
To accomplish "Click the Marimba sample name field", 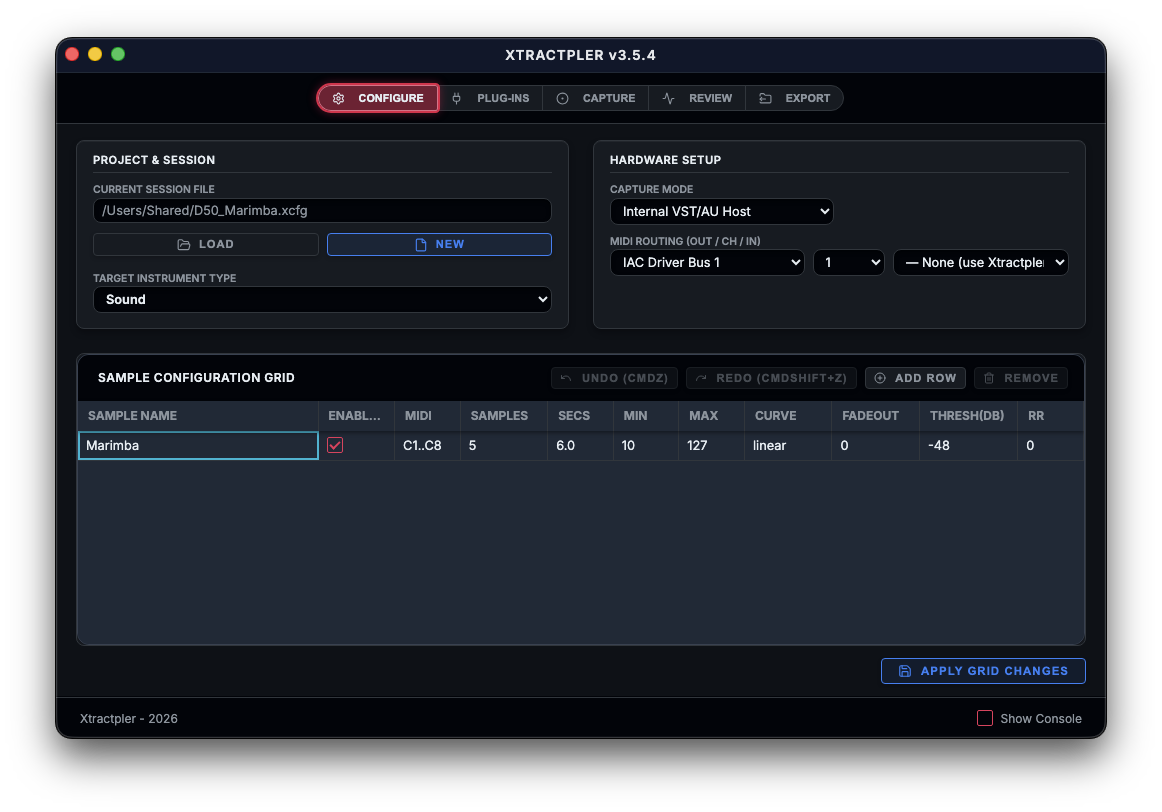I will click(x=198, y=445).
